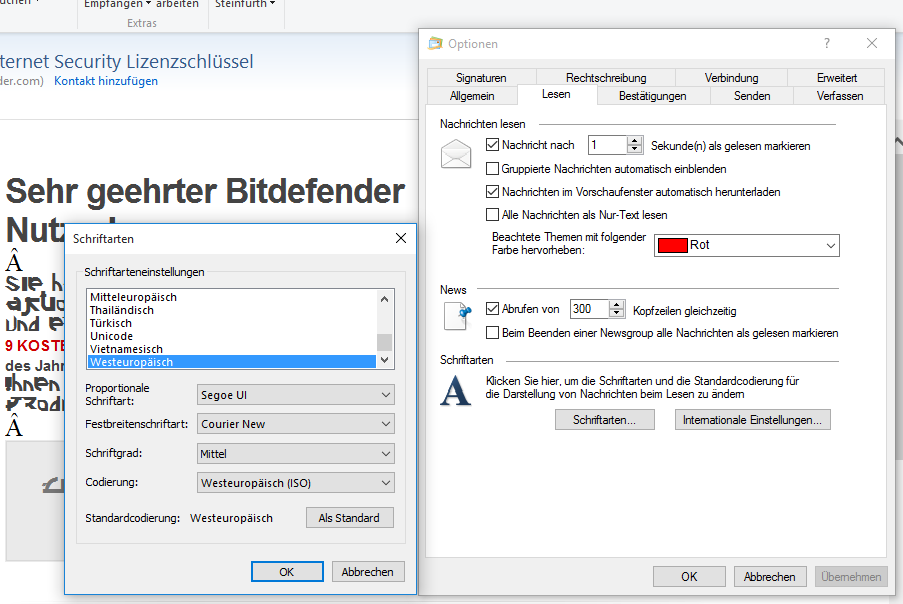Click the envelope icon under Nachrichten lesen

(x=456, y=154)
